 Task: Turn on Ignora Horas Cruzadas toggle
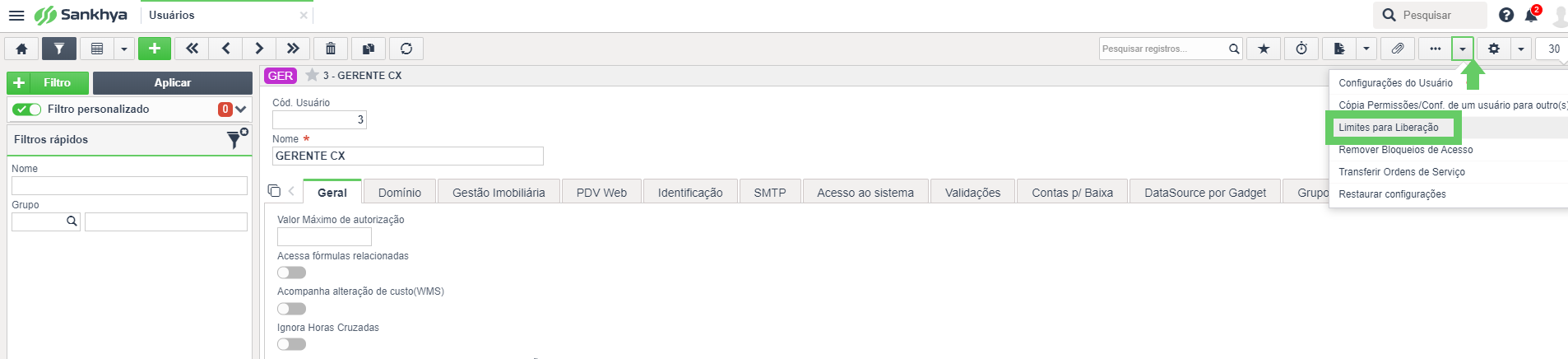291,344
